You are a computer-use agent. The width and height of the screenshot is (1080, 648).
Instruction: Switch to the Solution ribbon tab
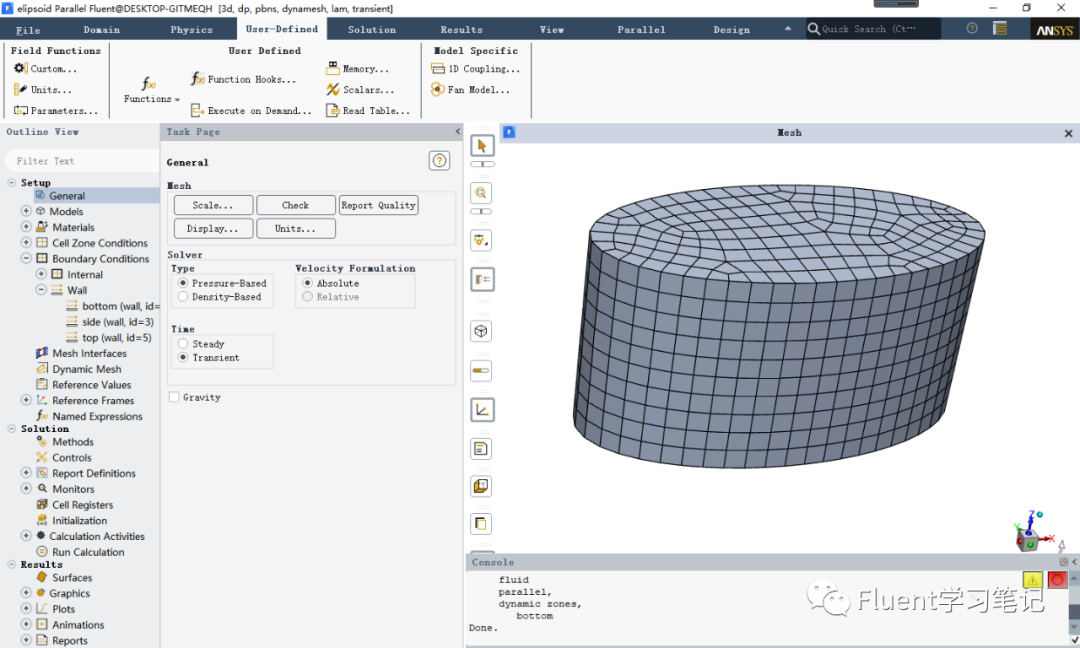[x=372, y=30]
